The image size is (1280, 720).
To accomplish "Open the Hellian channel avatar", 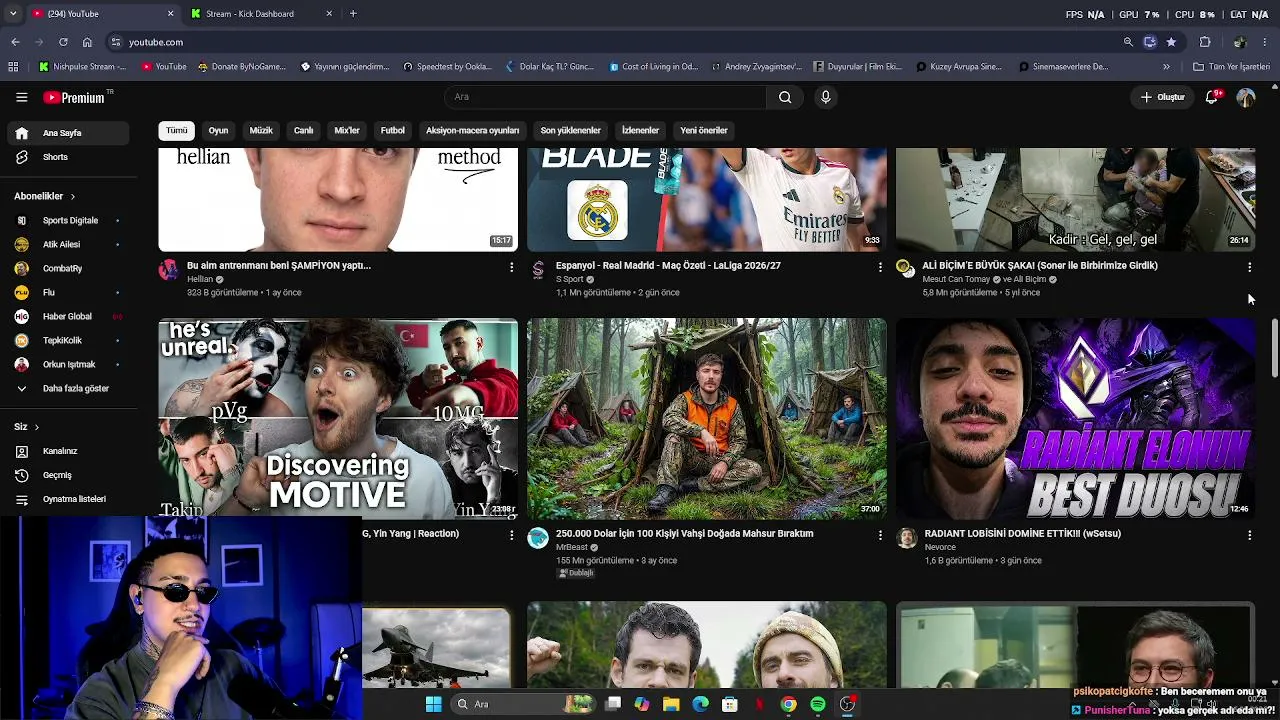I will [x=168, y=269].
